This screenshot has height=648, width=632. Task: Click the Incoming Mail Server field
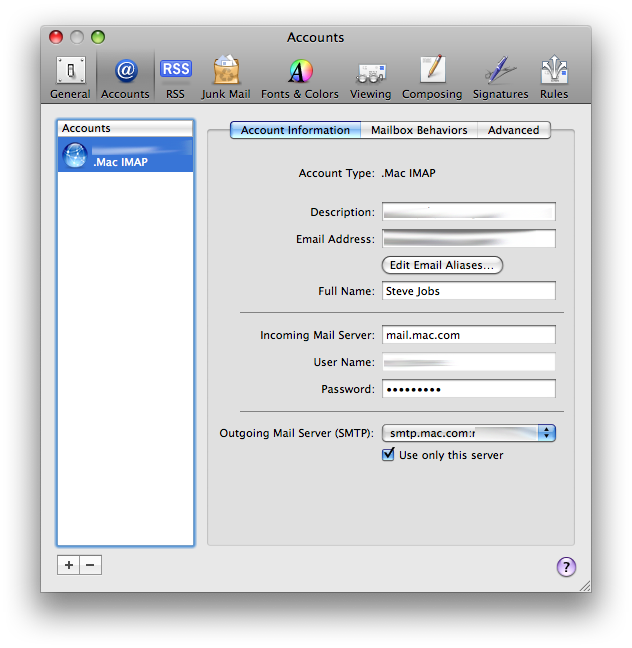pos(469,335)
